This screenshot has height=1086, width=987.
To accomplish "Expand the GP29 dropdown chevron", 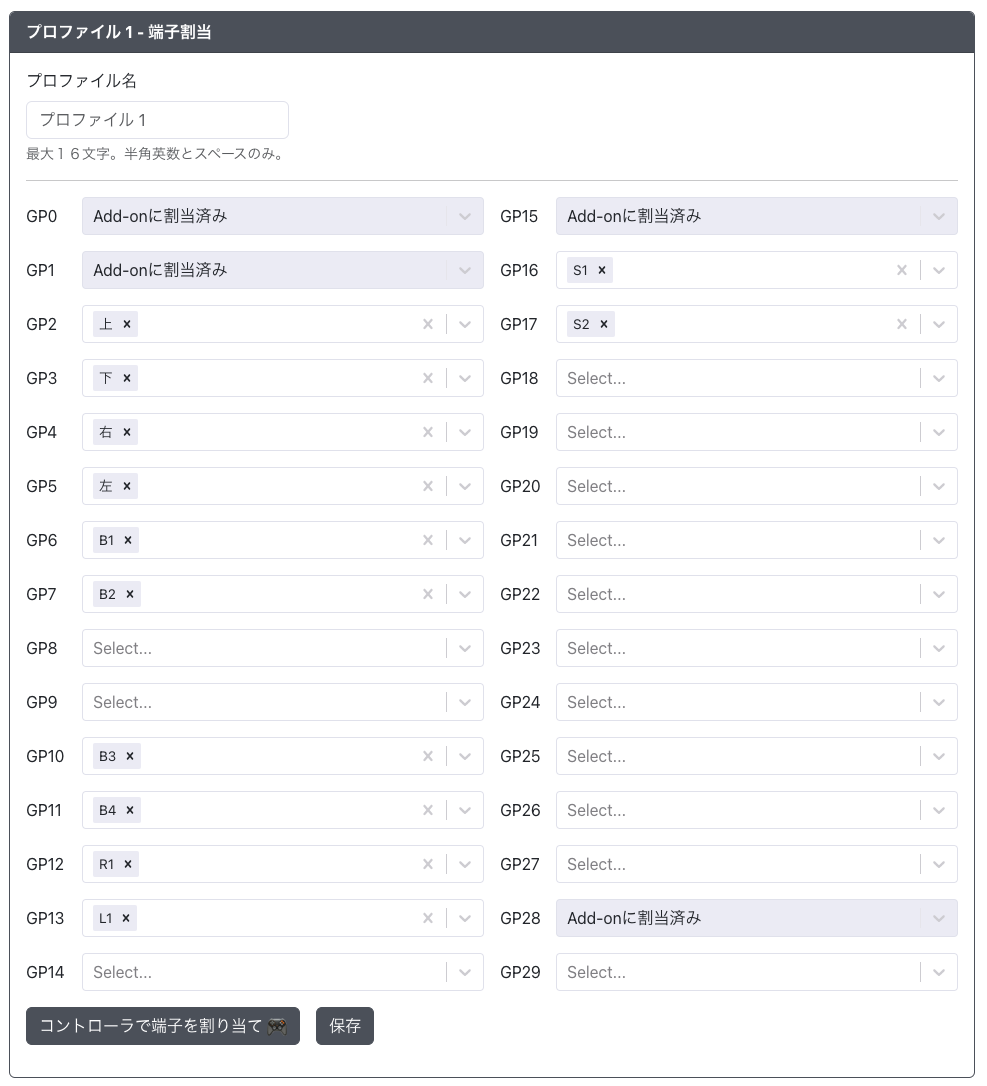I will [x=939, y=972].
